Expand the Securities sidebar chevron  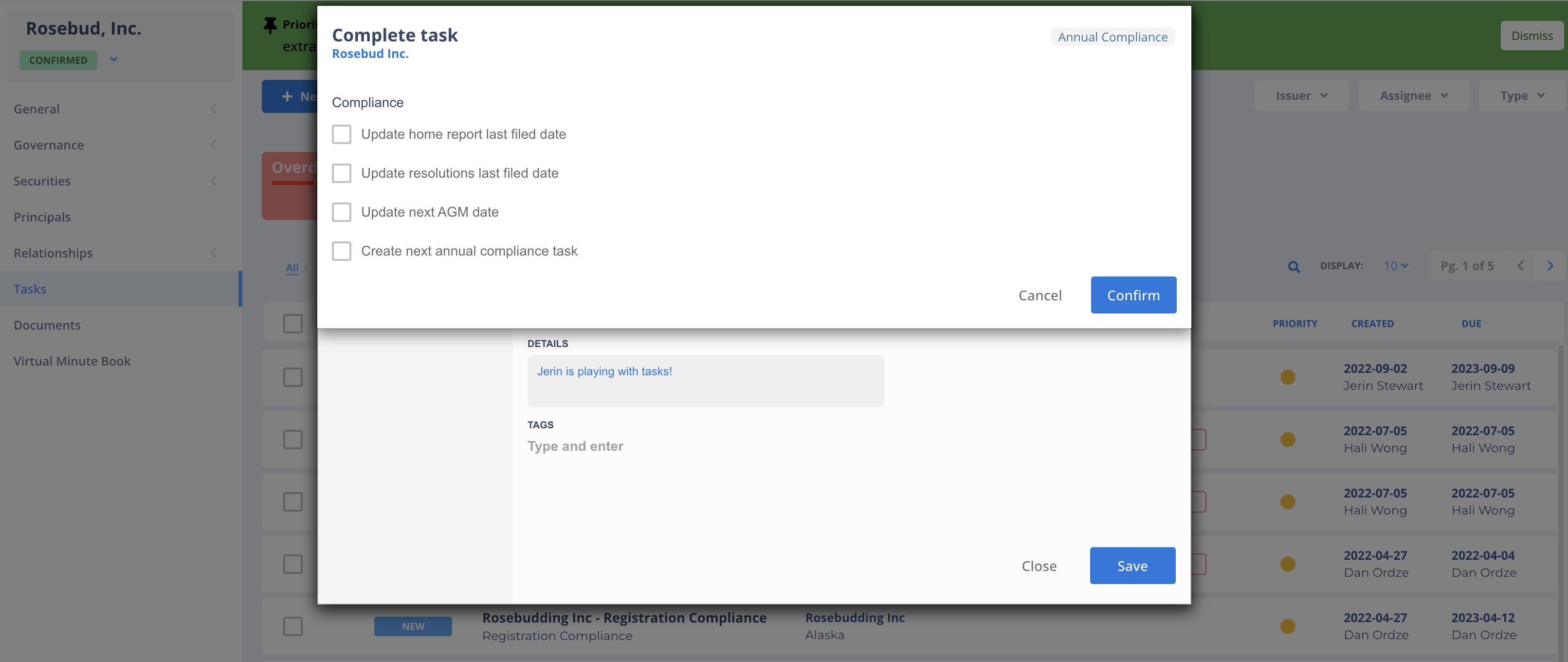213,181
